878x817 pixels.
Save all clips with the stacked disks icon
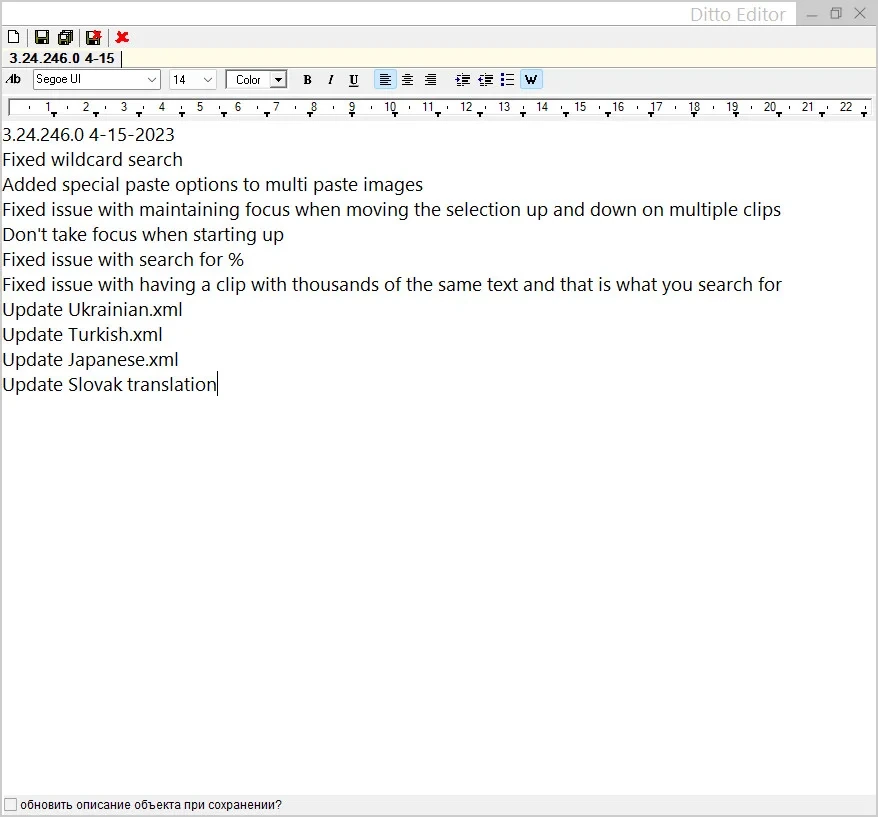[x=66, y=38]
